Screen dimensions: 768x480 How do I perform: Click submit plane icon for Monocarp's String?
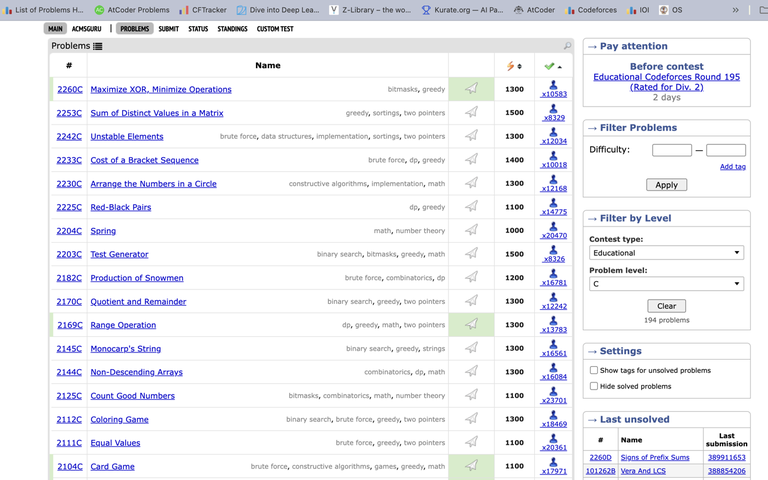[x=471, y=348]
